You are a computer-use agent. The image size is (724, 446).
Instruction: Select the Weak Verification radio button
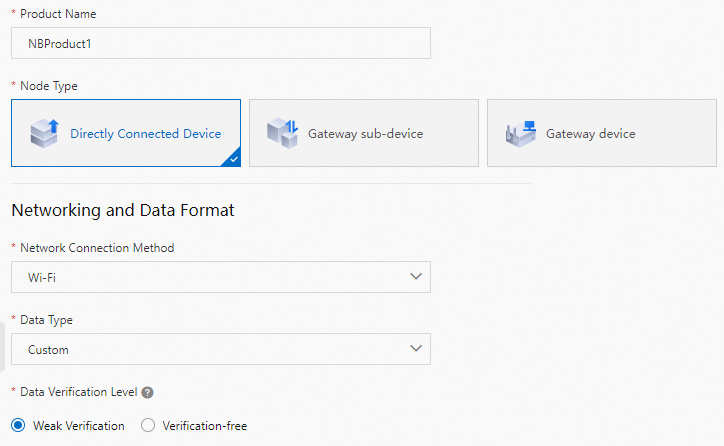pyautogui.click(x=17, y=426)
